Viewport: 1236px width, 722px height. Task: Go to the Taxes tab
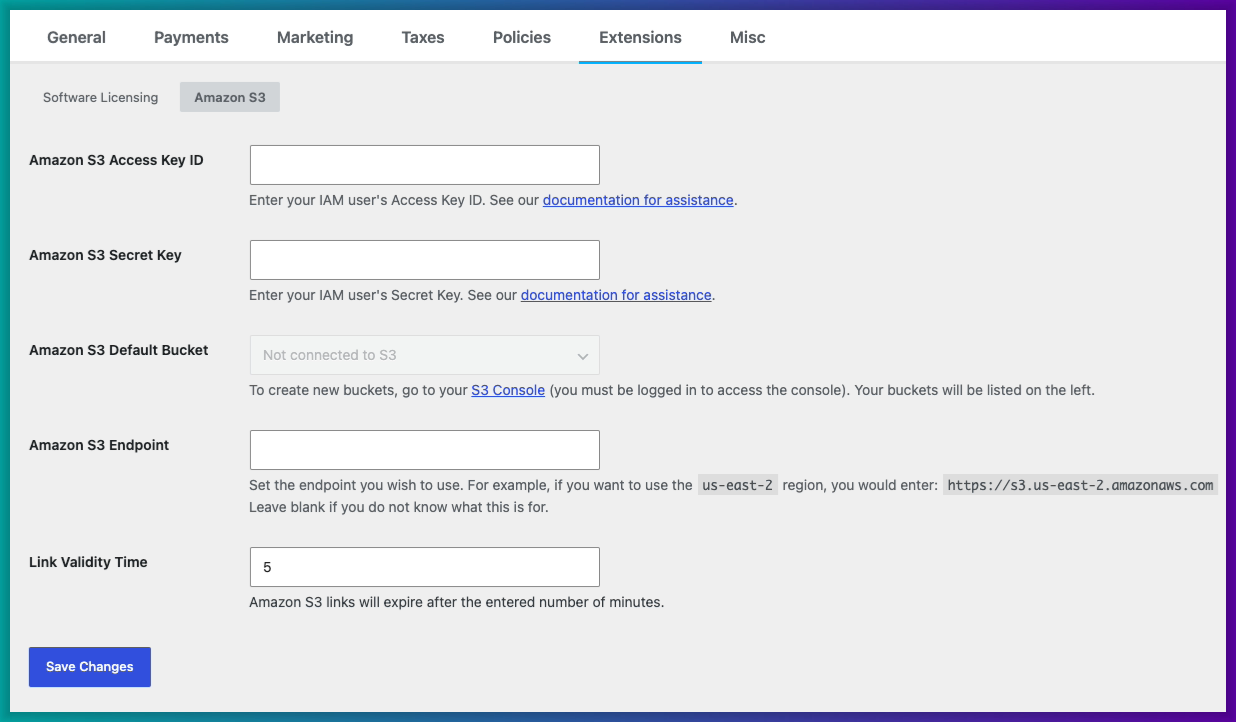423,37
